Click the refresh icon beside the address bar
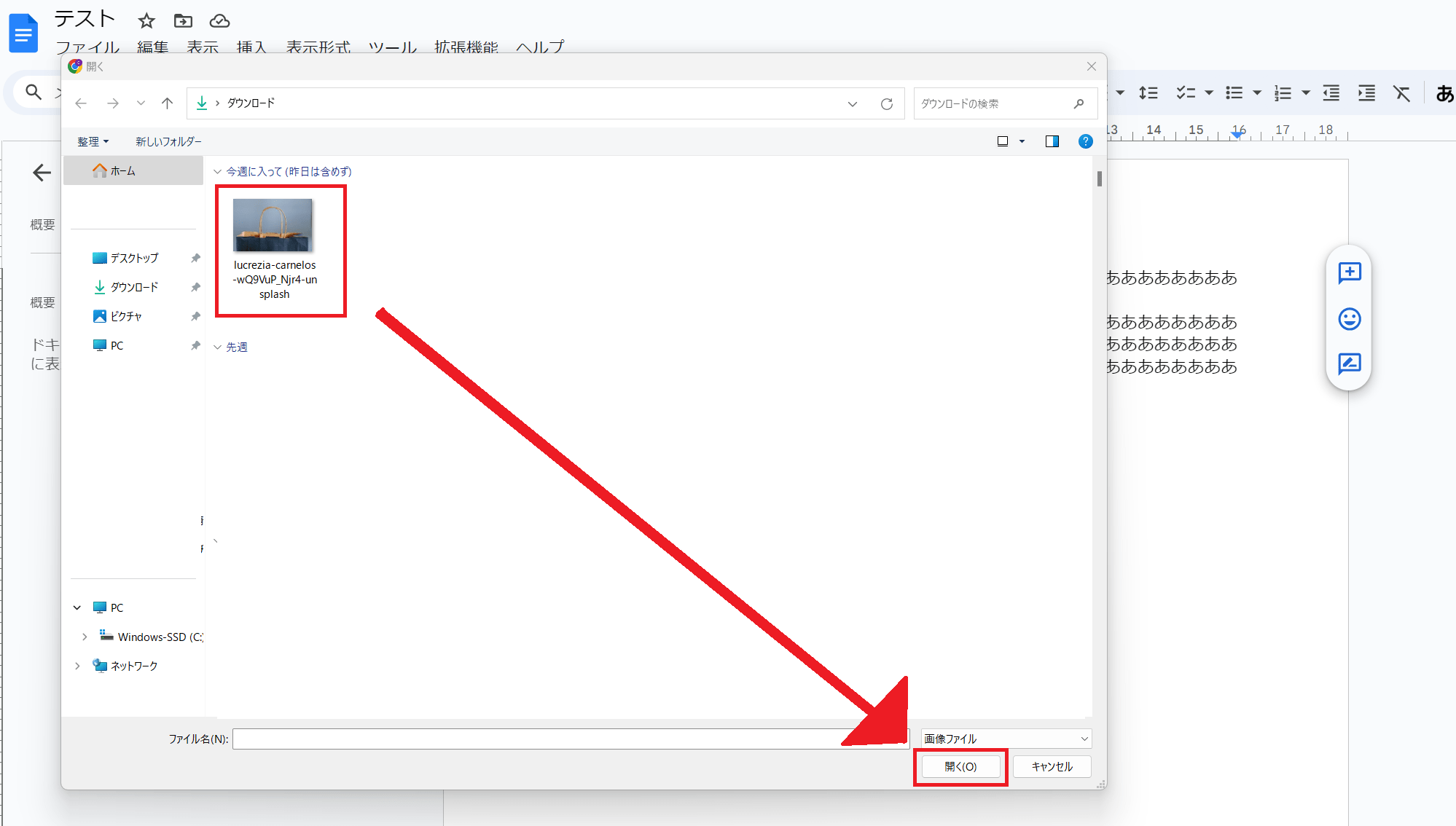The height and width of the screenshot is (826, 1456). point(886,104)
